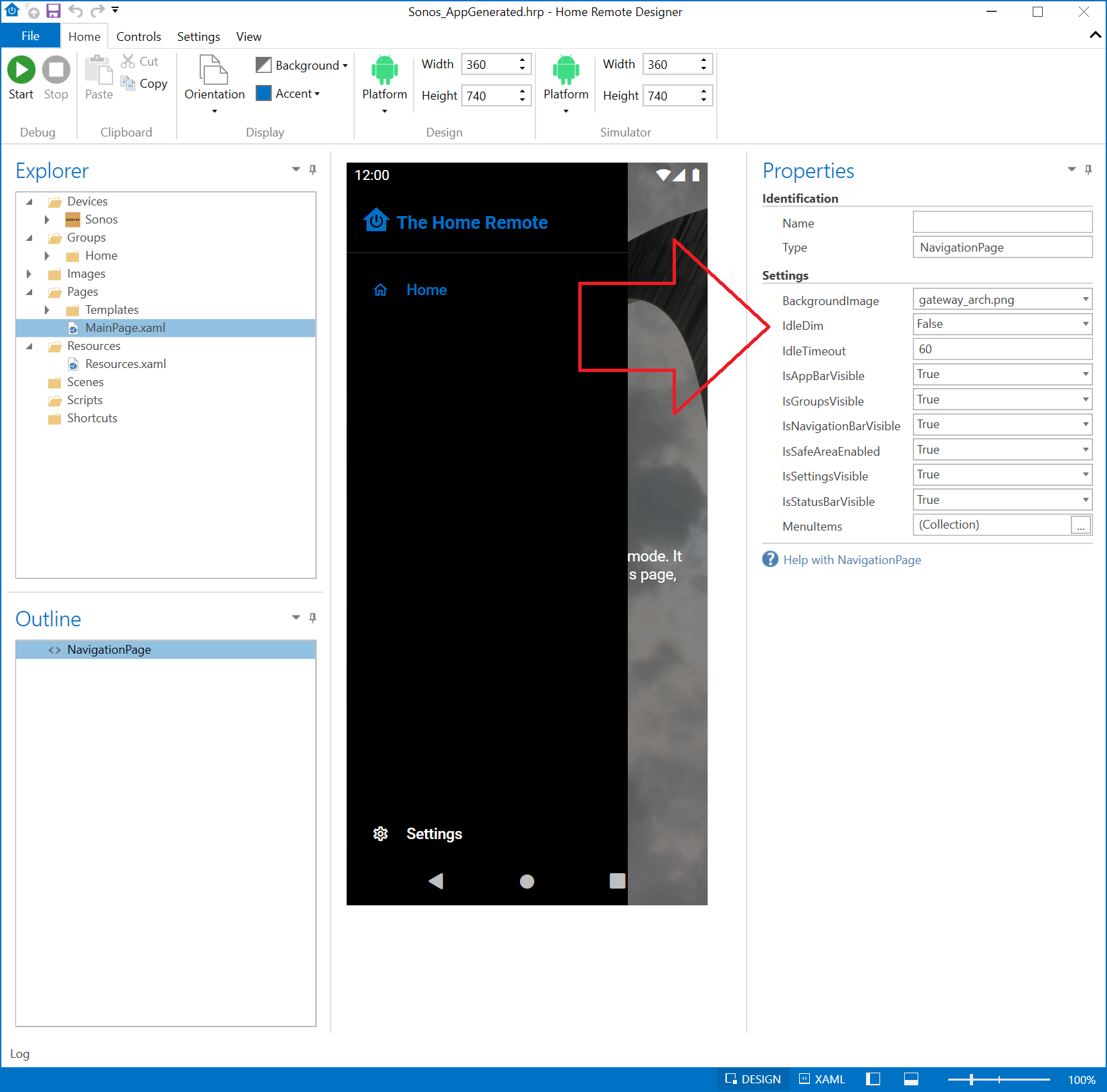Click the Redo arrow in quick access
Image resolution: width=1107 pixels, height=1092 pixels.
coord(98,11)
